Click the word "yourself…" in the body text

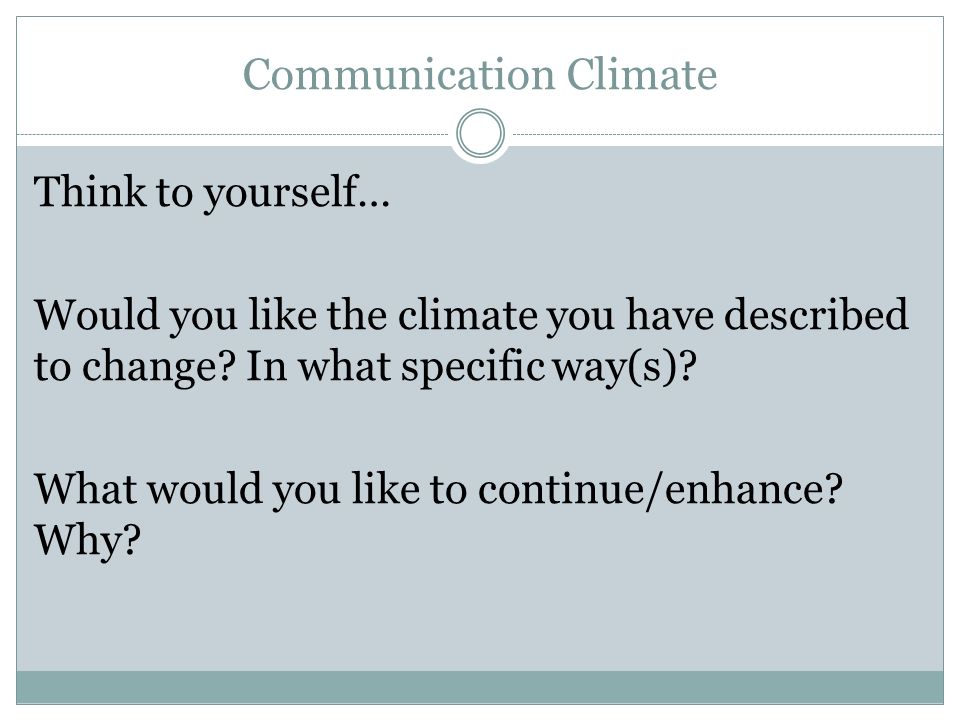point(296,194)
